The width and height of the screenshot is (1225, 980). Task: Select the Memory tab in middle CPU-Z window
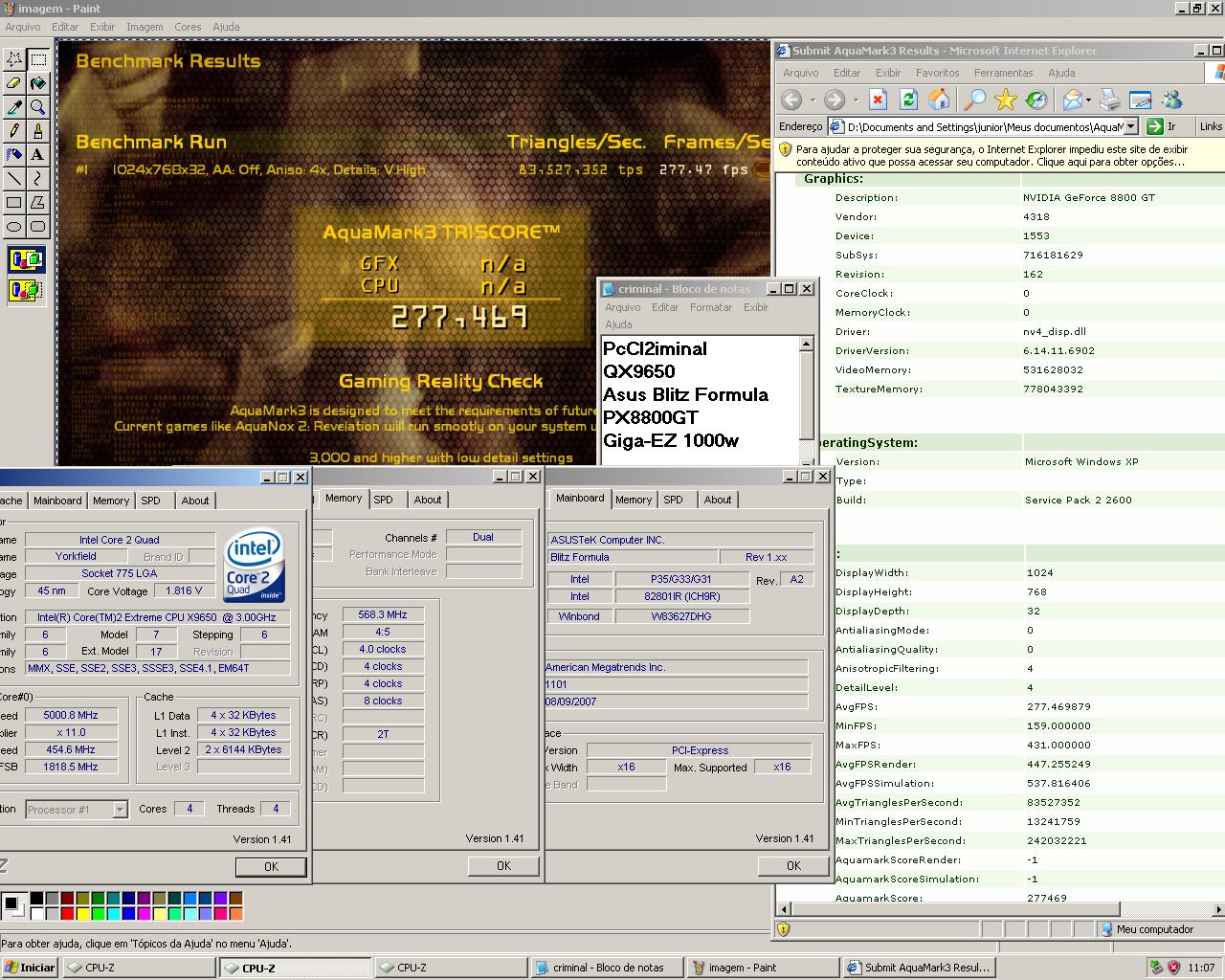[344, 498]
